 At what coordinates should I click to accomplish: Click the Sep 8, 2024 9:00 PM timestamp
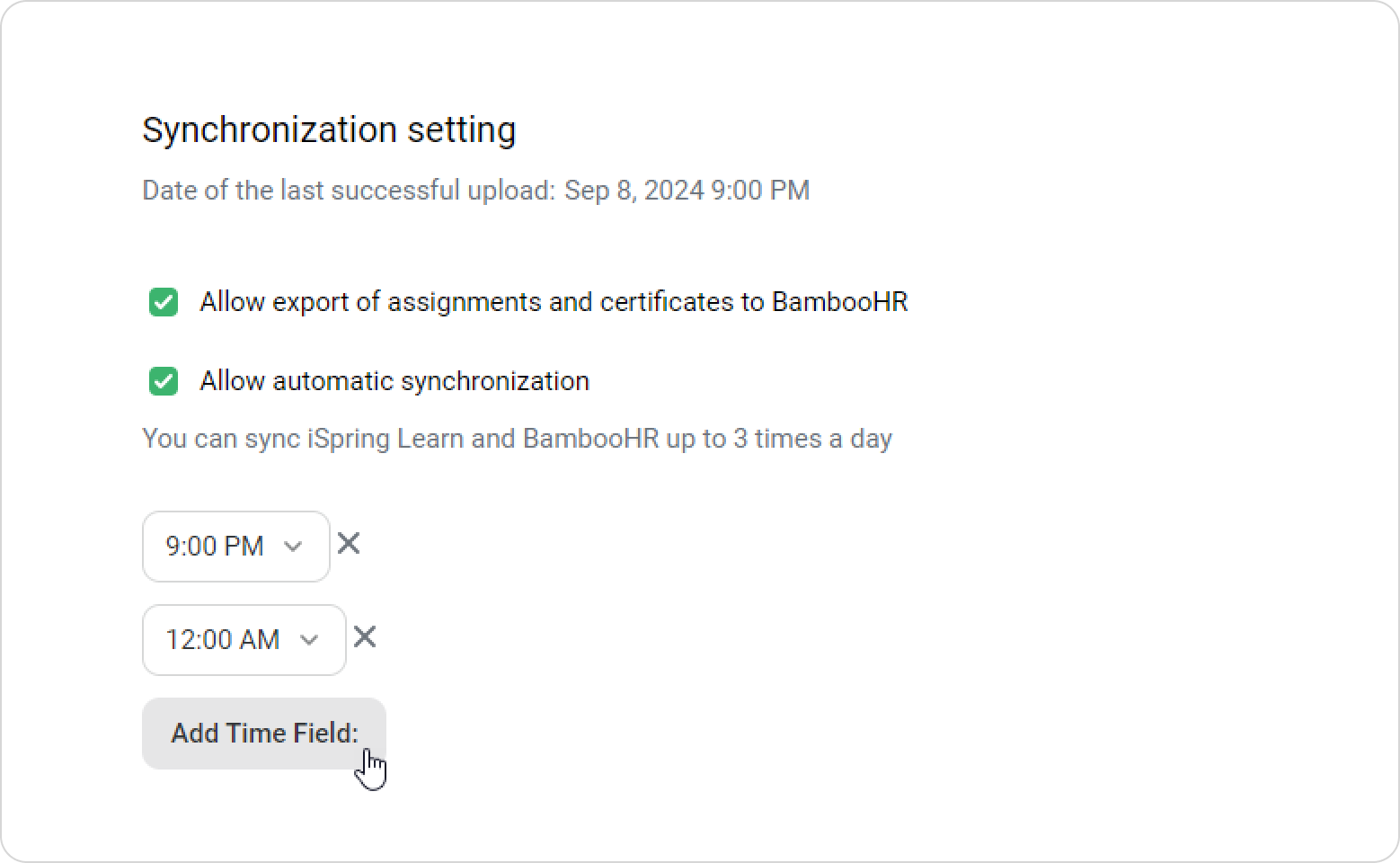[687, 191]
